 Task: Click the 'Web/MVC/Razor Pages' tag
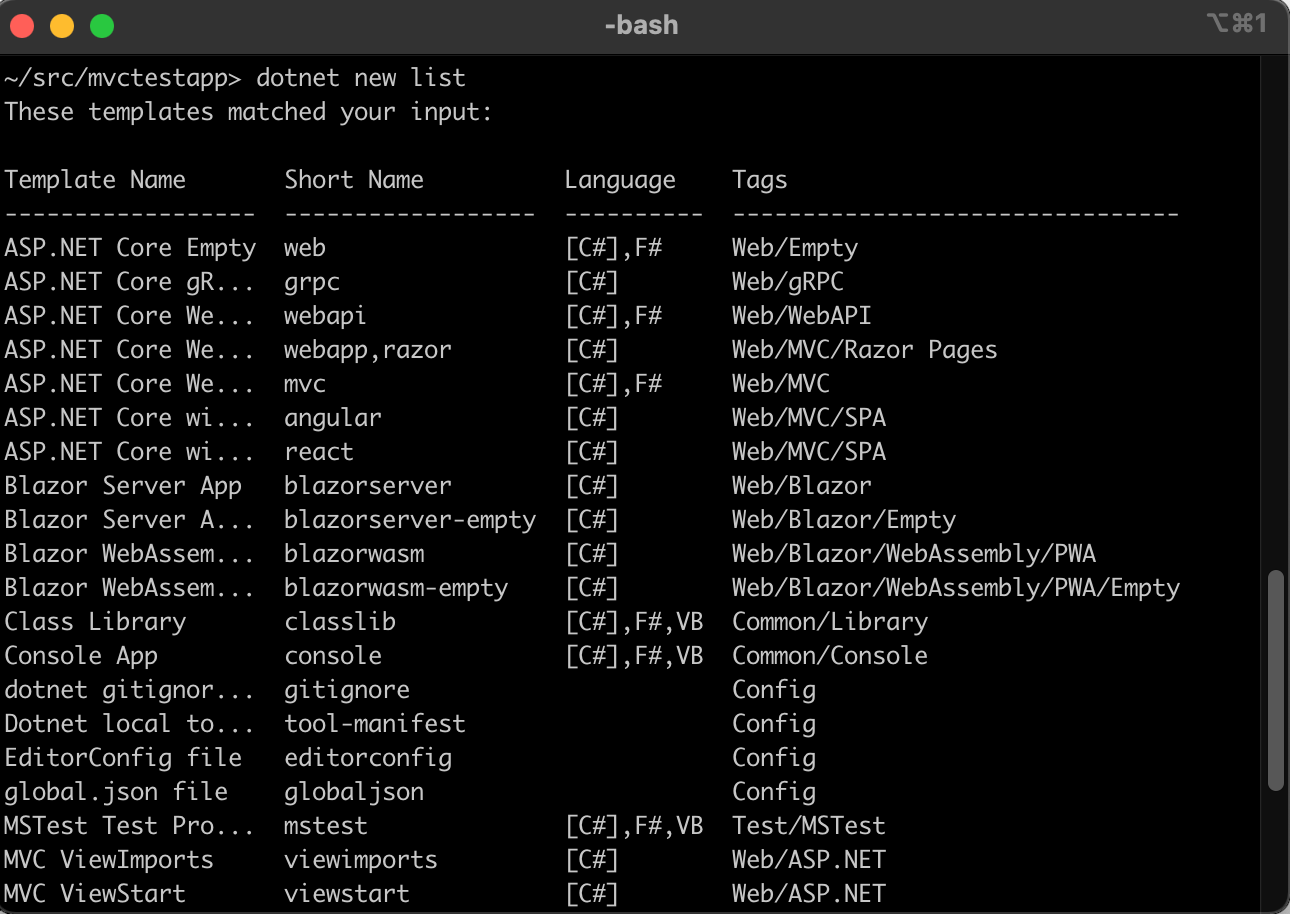pyautogui.click(x=865, y=350)
